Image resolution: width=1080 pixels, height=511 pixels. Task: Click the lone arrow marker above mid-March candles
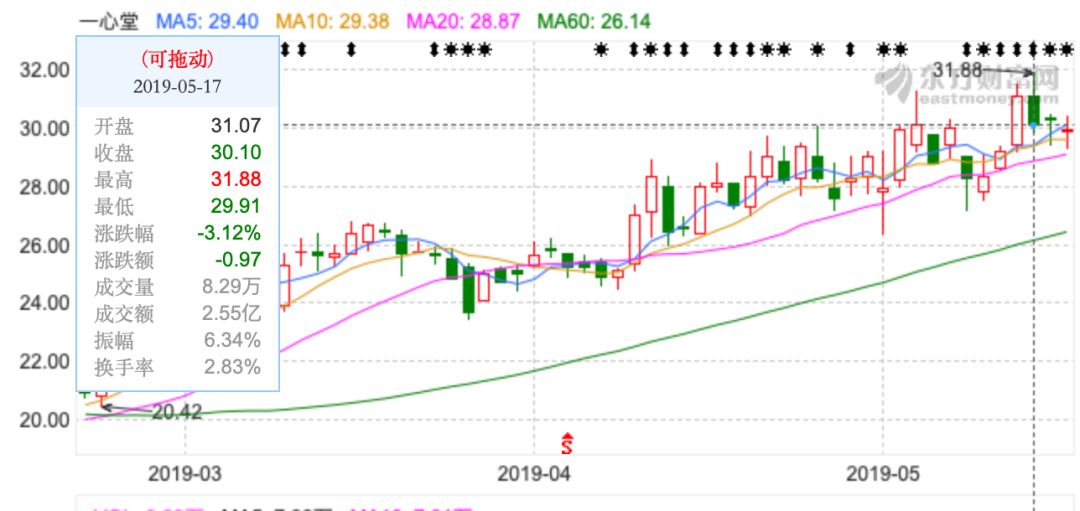350,49
